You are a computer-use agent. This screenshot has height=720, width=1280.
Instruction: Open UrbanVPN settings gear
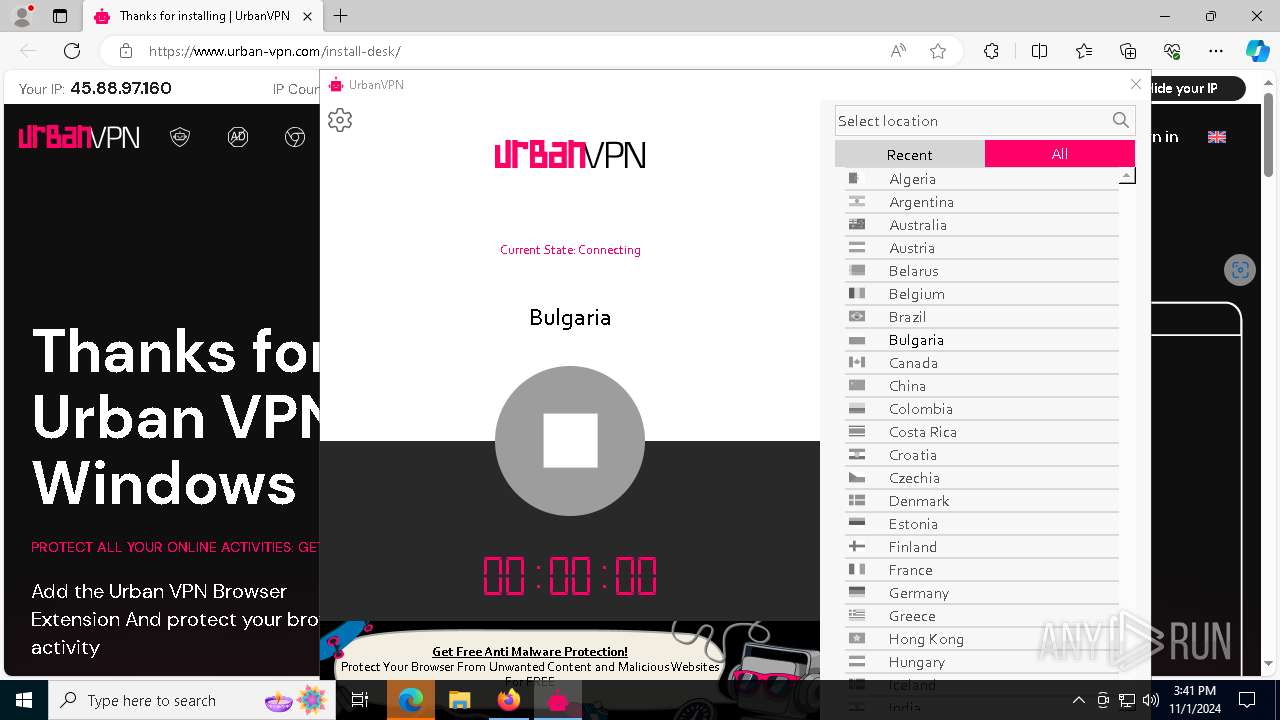coord(340,120)
